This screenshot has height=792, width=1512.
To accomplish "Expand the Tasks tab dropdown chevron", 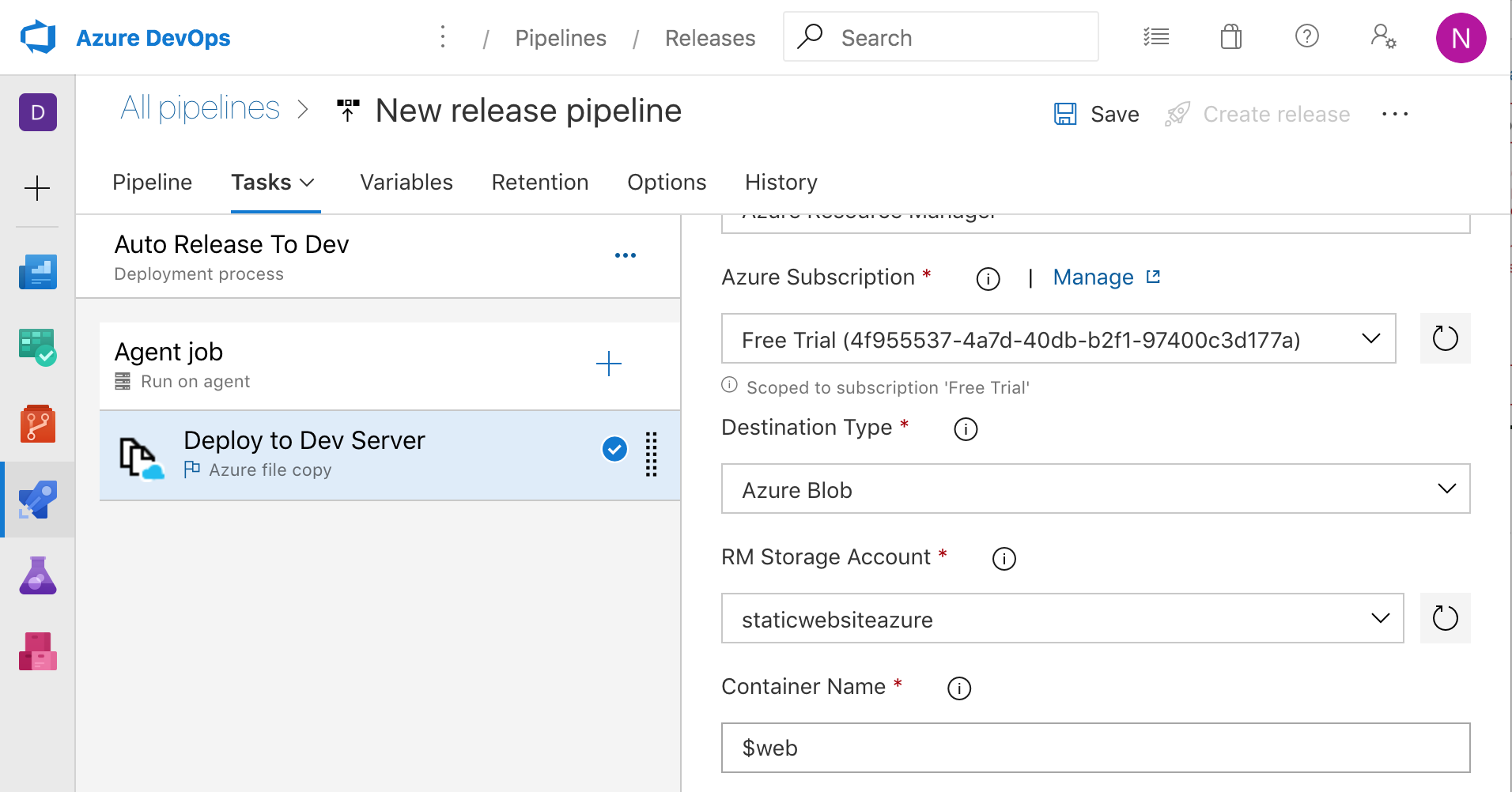I will (x=308, y=183).
